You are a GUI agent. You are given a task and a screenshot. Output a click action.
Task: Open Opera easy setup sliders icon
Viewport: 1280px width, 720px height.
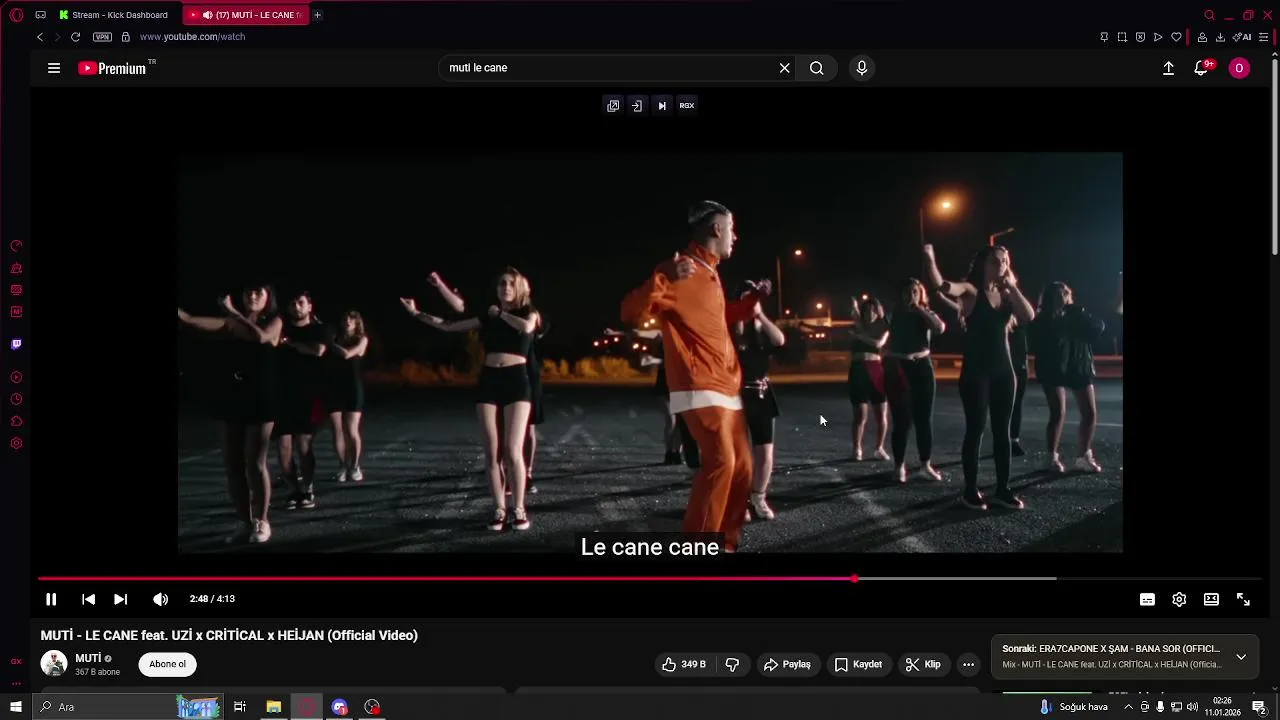pos(1264,37)
